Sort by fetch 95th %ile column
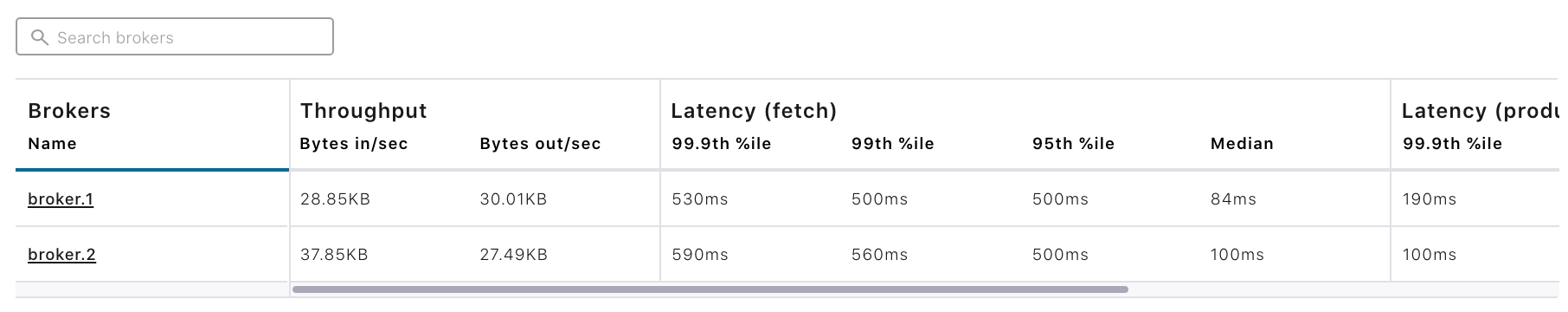The height and width of the screenshot is (312, 1568). pos(1073,144)
